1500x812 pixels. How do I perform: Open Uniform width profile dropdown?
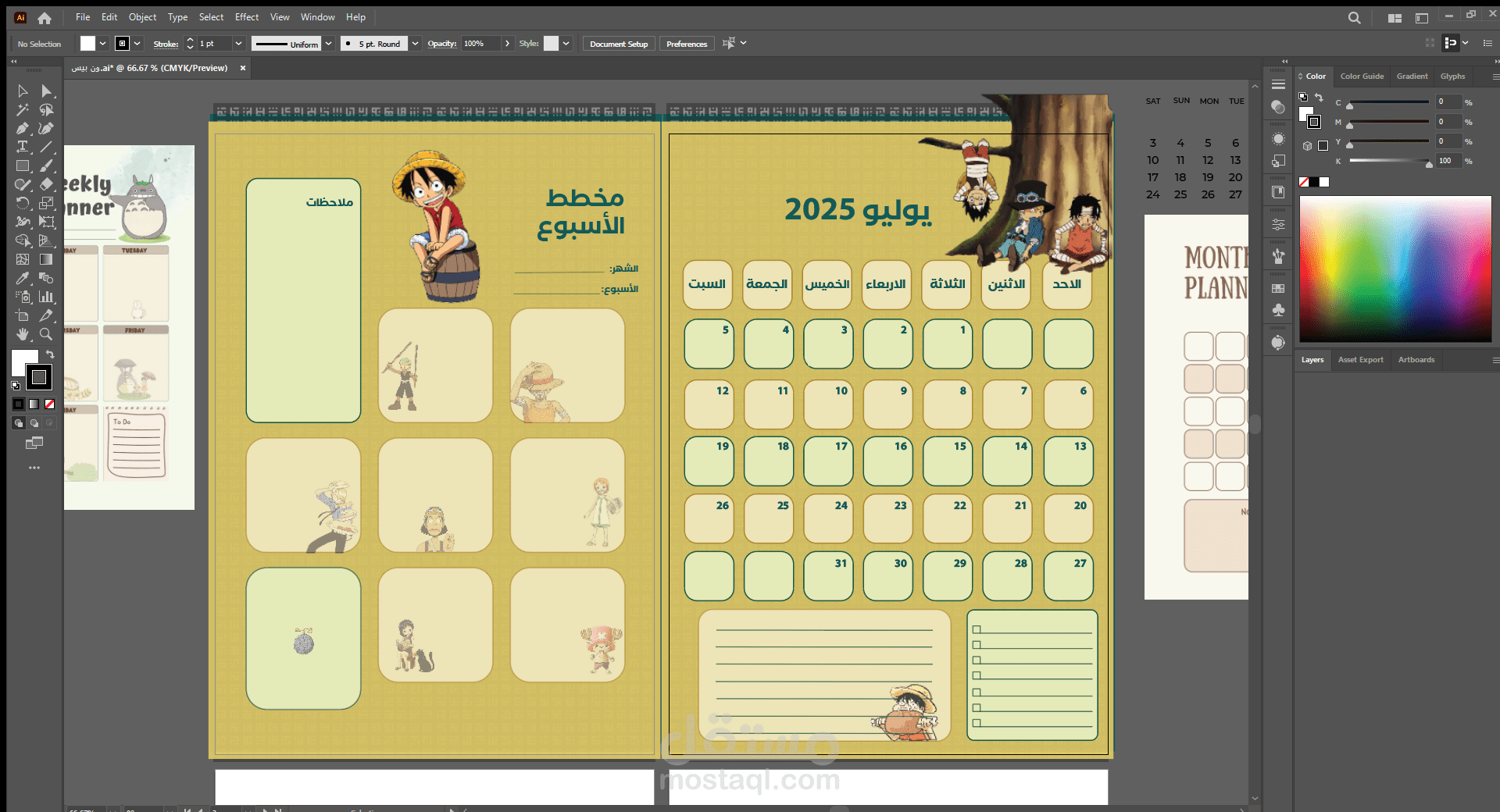(x=328, y=44)
